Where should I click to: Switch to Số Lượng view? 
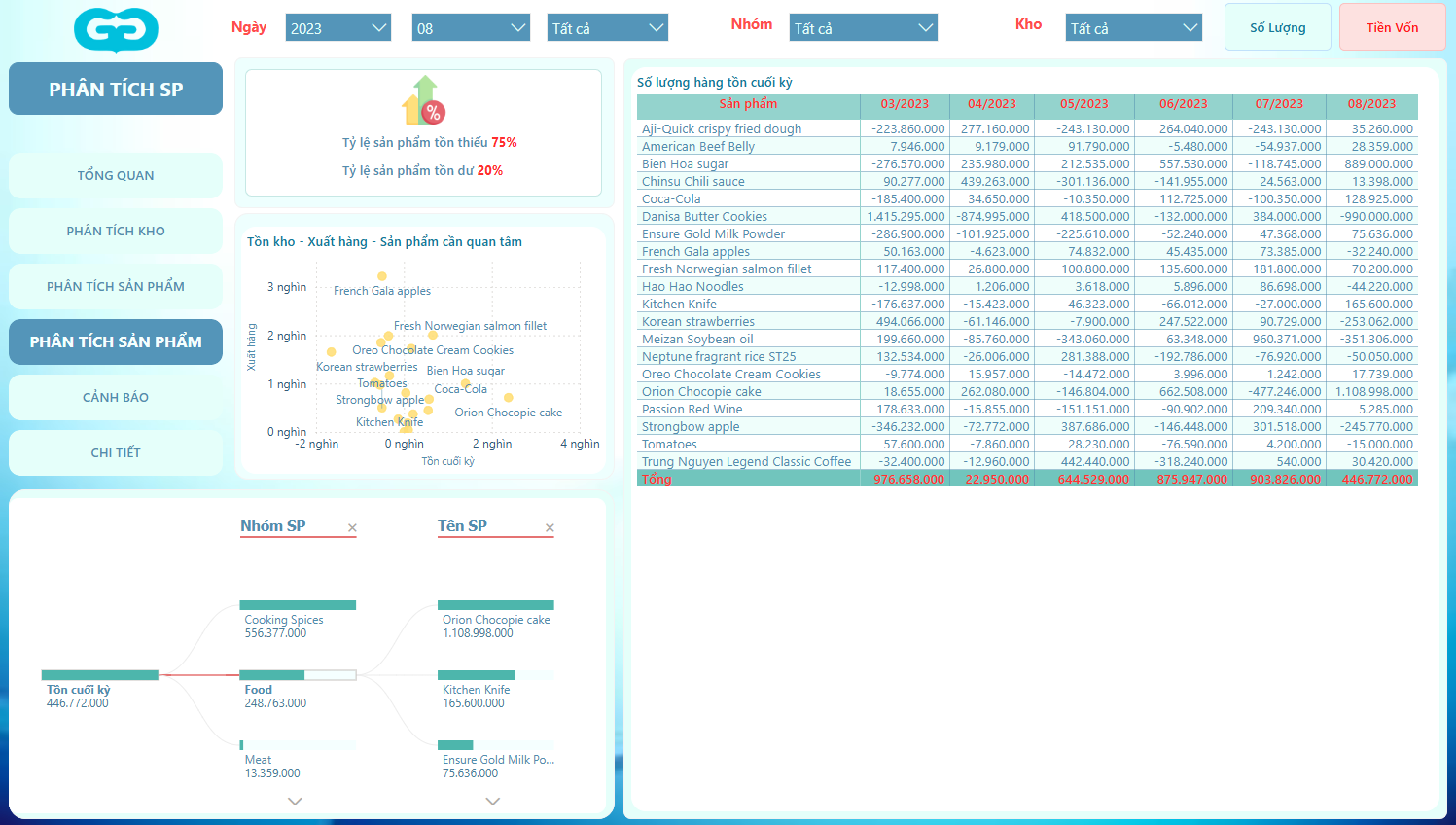click(1278, 27)
